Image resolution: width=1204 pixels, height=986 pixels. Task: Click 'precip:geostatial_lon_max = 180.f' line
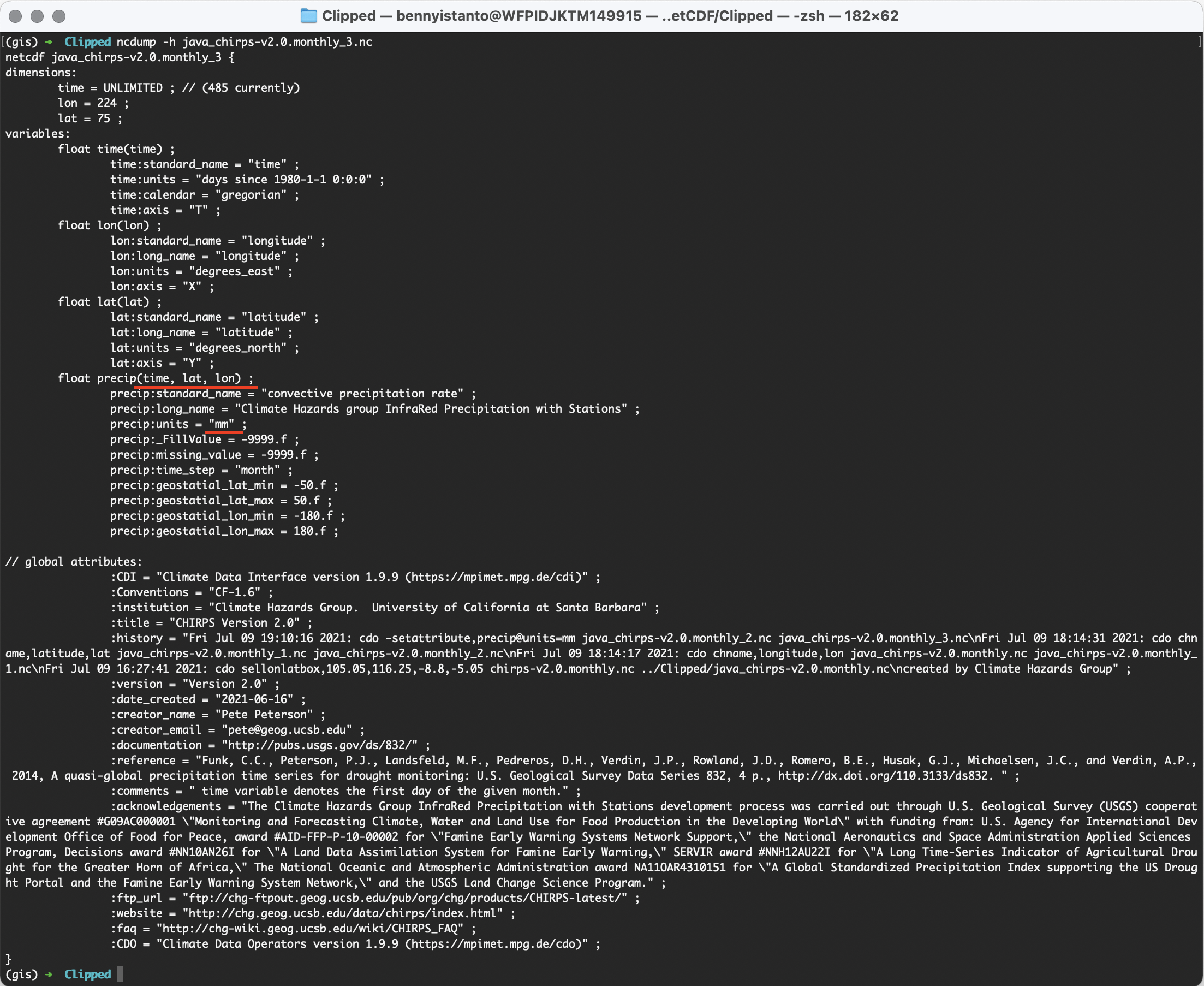tap(224, 532)
